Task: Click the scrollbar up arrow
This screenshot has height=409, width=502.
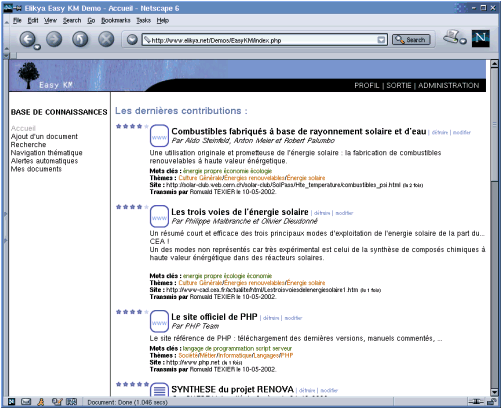Action: point(494,64)
